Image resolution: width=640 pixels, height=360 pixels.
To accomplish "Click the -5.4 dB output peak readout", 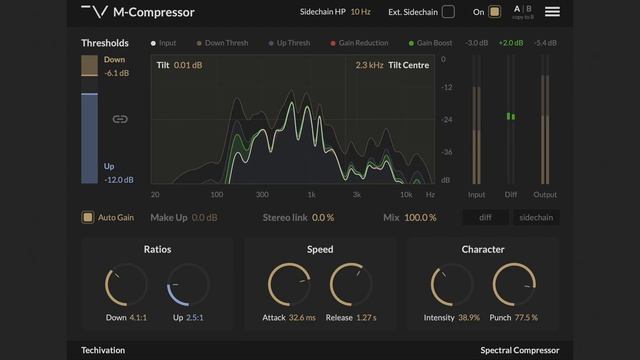I will click(545, 43).
